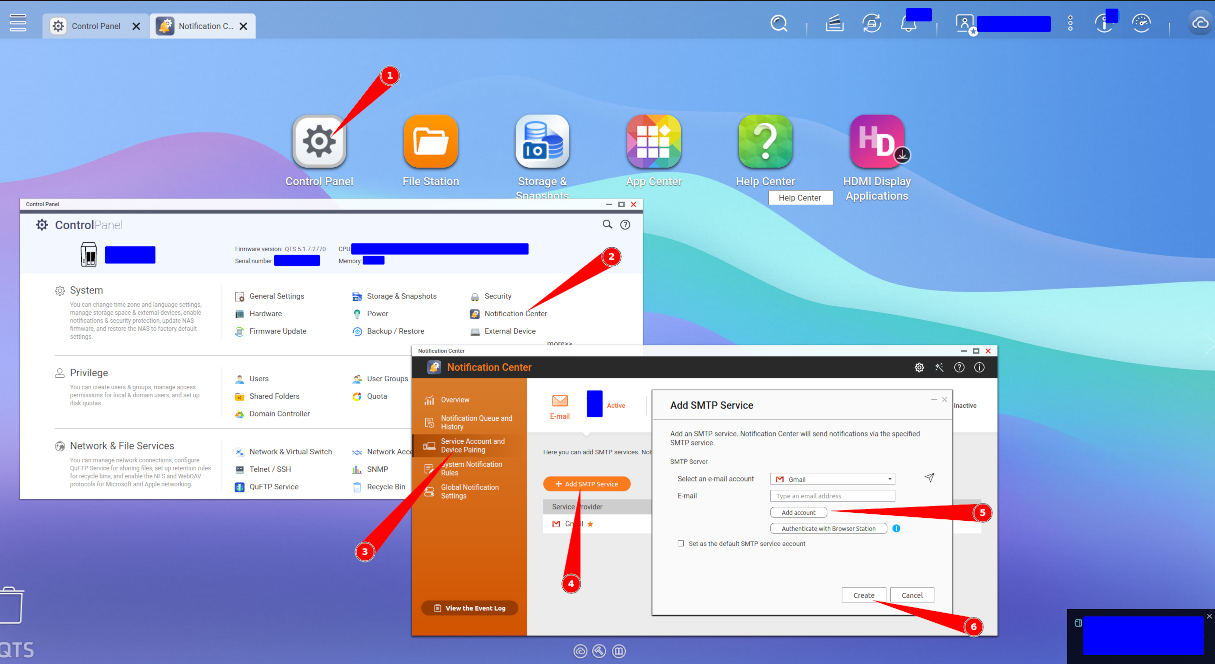Open the myQNAPcloud icon in top bar
This screenshot has height=664, width=1215.
(x=1200, y=24)
